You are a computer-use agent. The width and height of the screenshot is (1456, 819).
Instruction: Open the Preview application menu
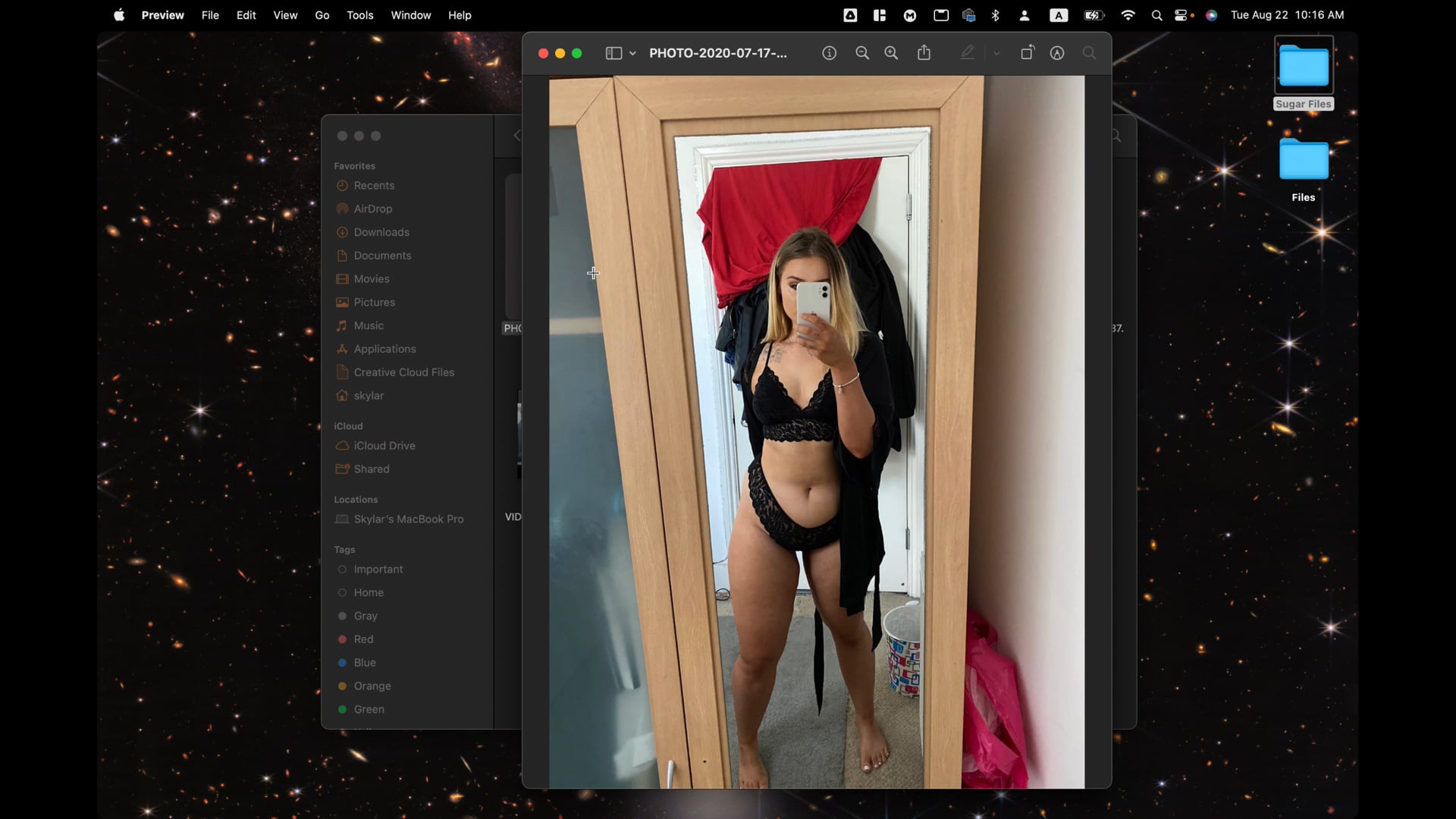click(x=162, y=15)
